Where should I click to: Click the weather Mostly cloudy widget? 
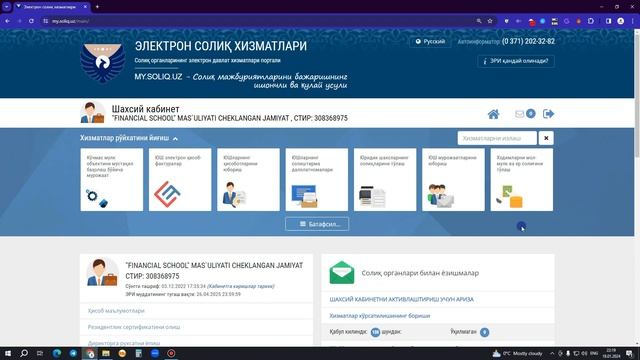click(x=518, y=353)
